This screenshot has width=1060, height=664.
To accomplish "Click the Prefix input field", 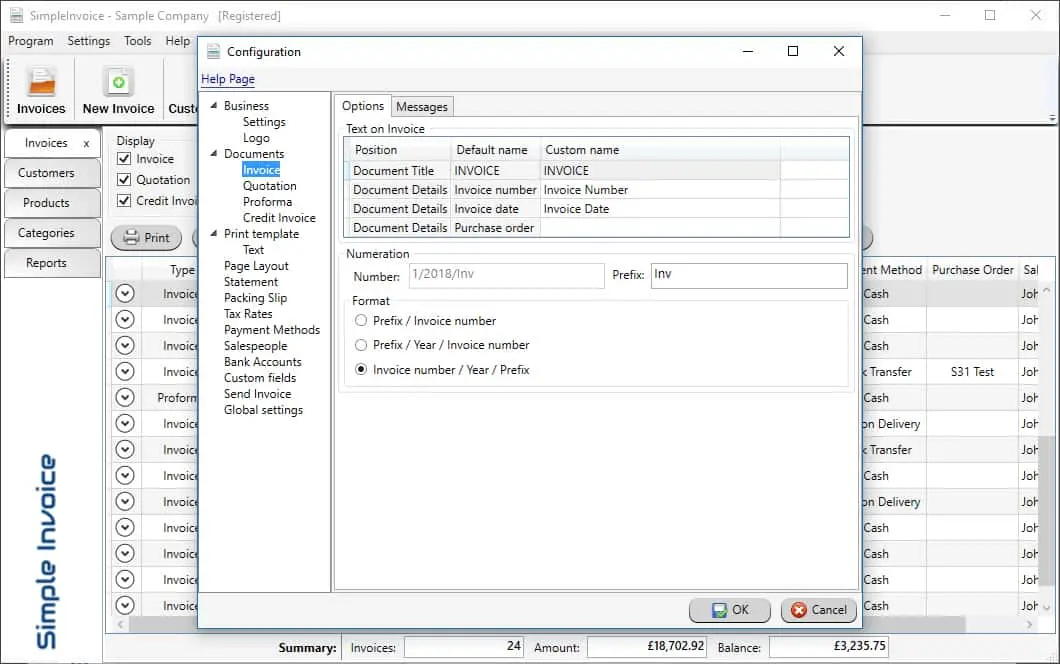I will coord(749,275).
